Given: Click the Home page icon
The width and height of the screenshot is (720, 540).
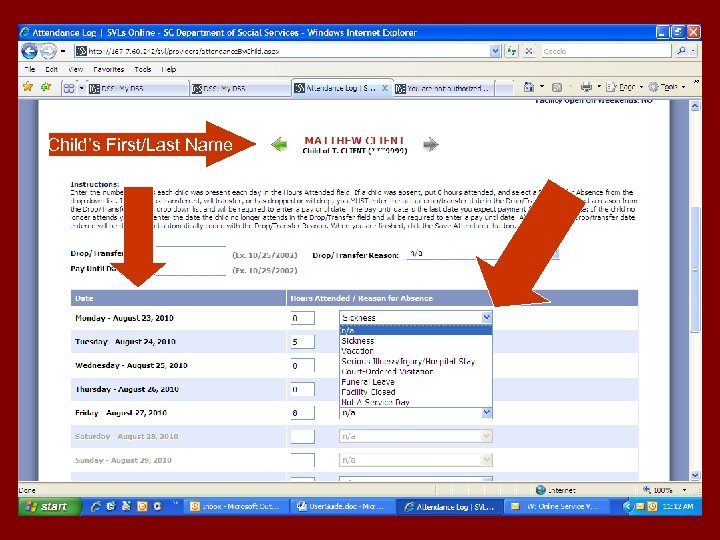Looking at the screenshot, I should [529, 87].
